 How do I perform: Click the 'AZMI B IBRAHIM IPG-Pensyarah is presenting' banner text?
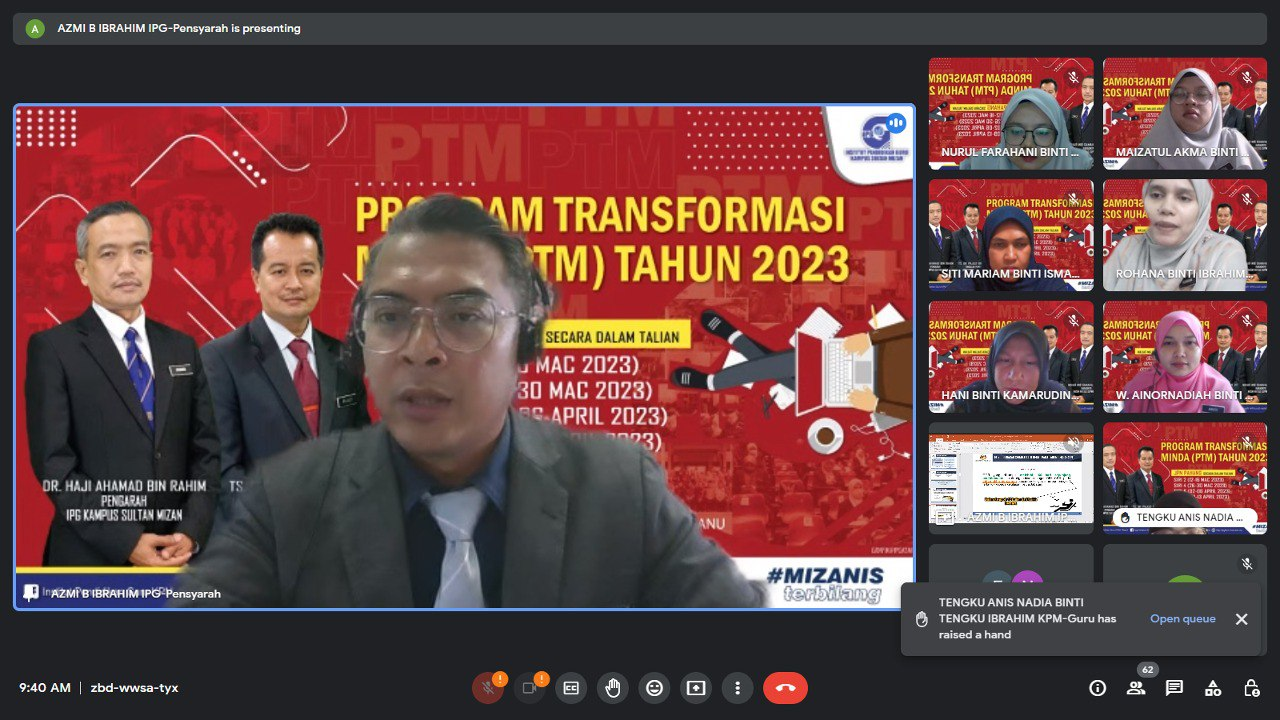(177, 28)
